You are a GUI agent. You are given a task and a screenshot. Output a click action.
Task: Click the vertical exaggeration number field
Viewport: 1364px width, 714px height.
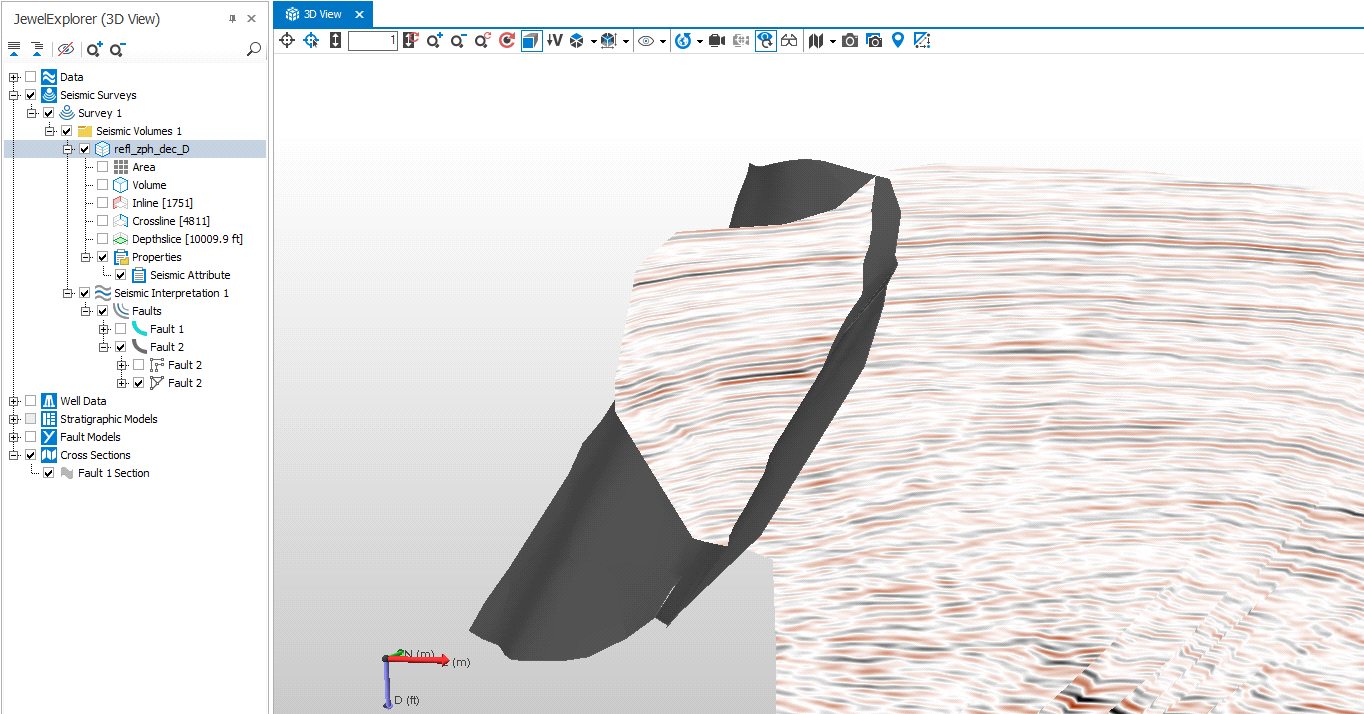click(372, 41)
